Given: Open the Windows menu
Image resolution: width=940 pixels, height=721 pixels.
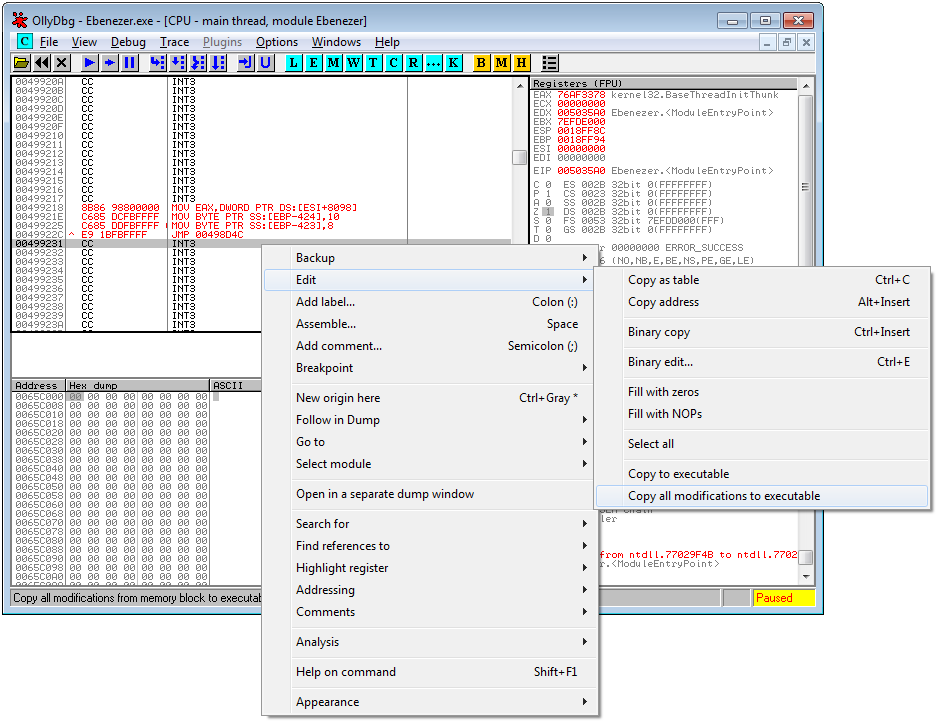Looking at the screenshot, I should click(336, 42).
